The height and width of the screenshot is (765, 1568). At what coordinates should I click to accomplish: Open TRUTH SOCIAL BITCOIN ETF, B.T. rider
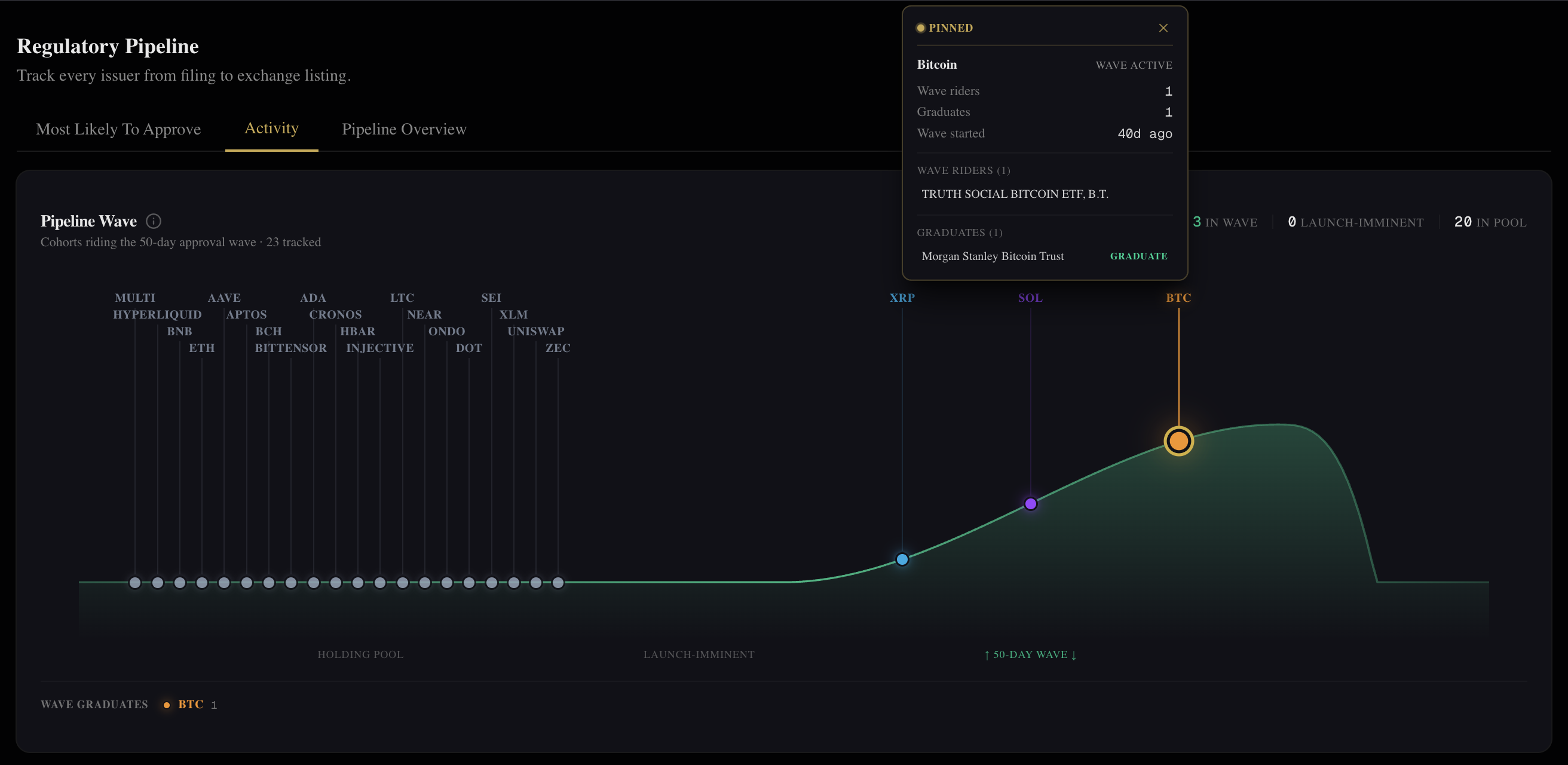point(1015,194)
